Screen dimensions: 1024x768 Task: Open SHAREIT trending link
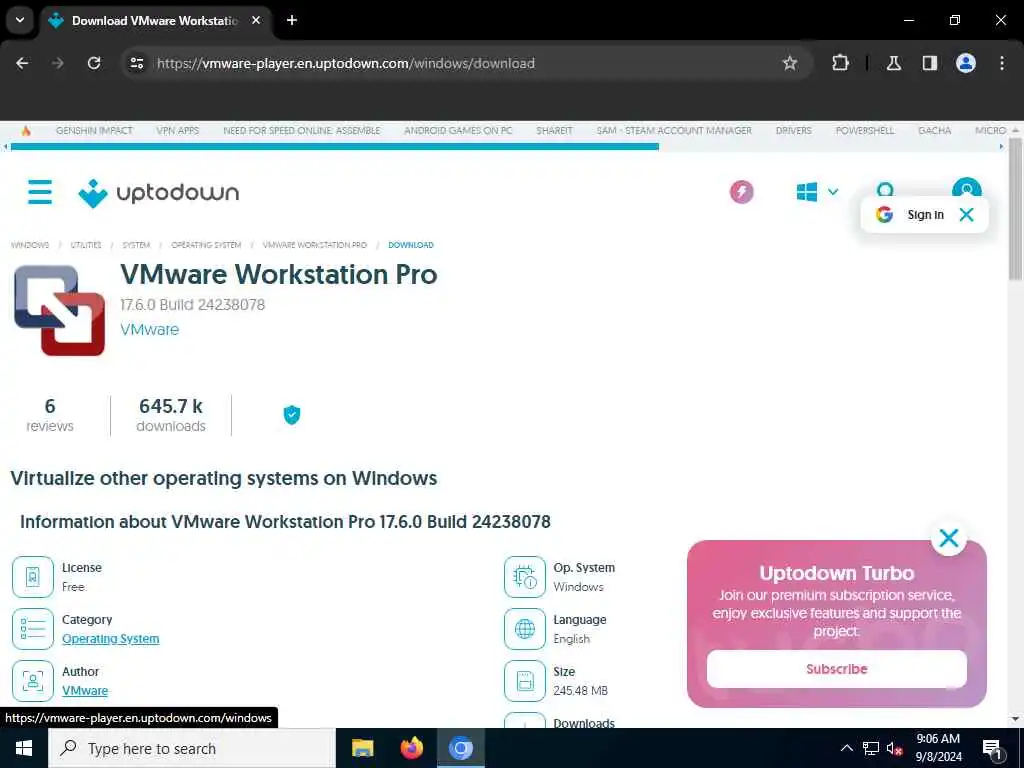point(554,131)
